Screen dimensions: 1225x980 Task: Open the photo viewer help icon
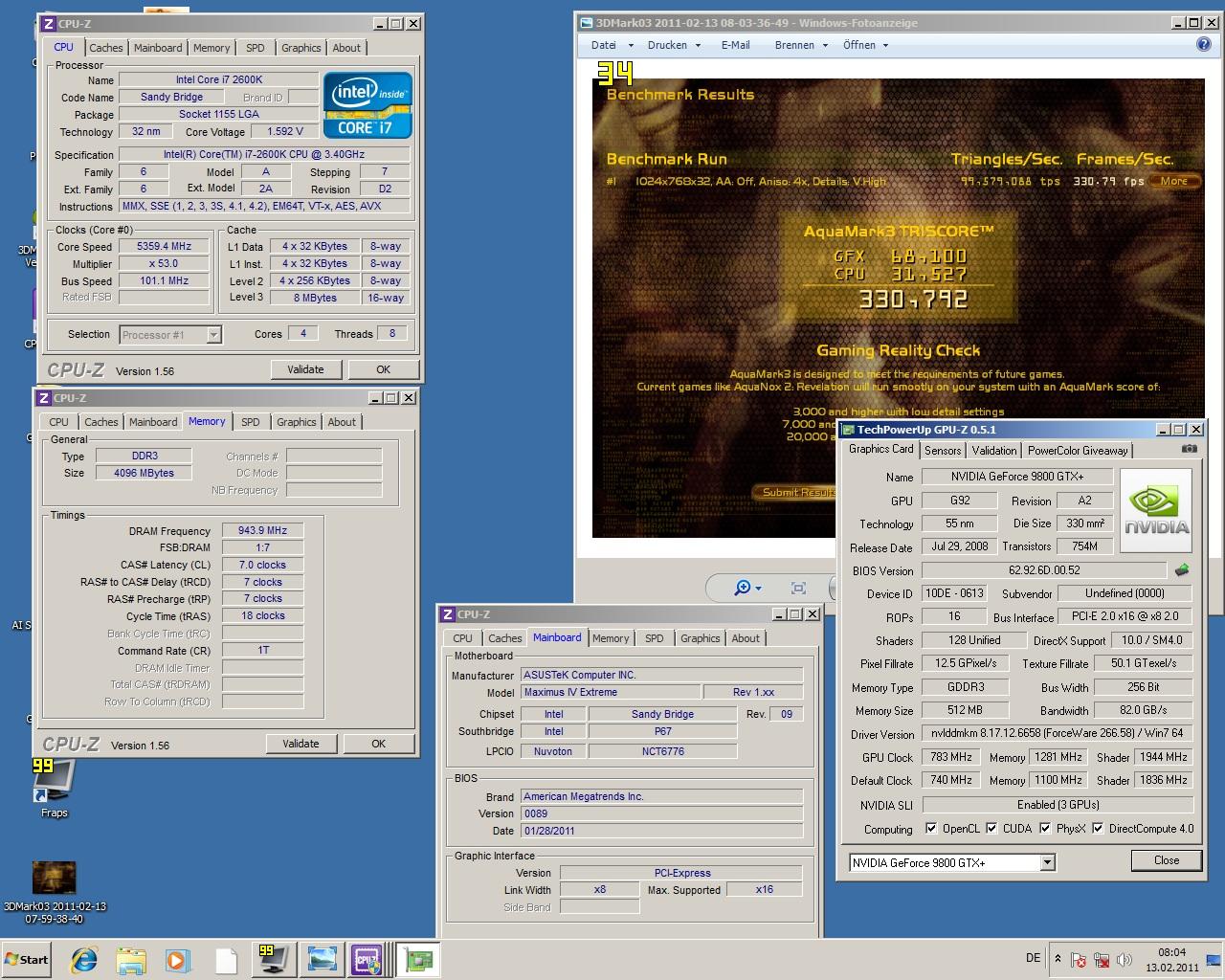click(x=1204, y=44)
